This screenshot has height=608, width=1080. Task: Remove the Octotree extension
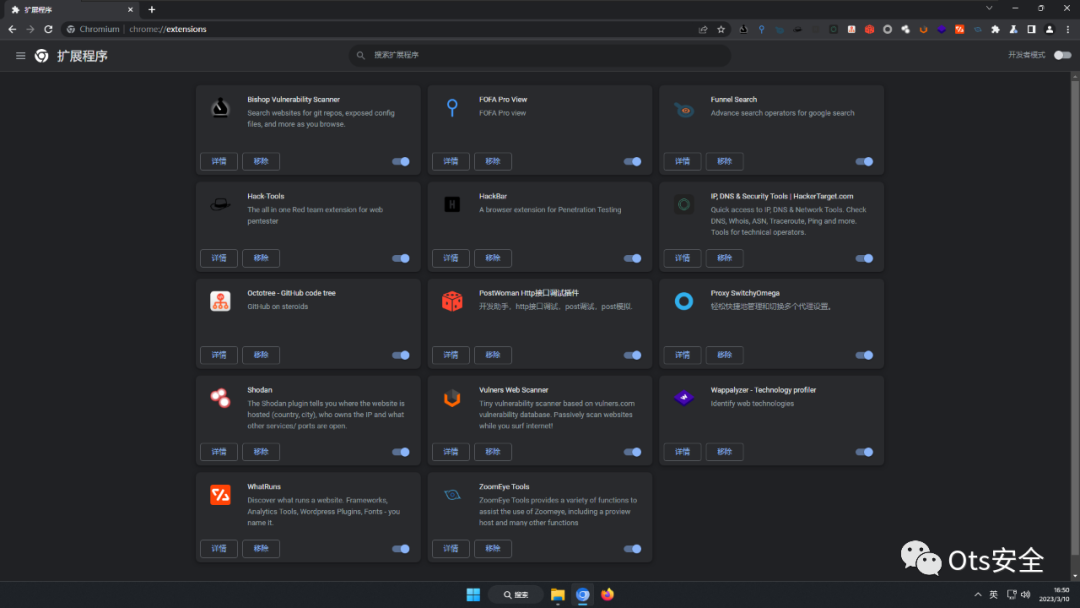(x=261, y=355)
